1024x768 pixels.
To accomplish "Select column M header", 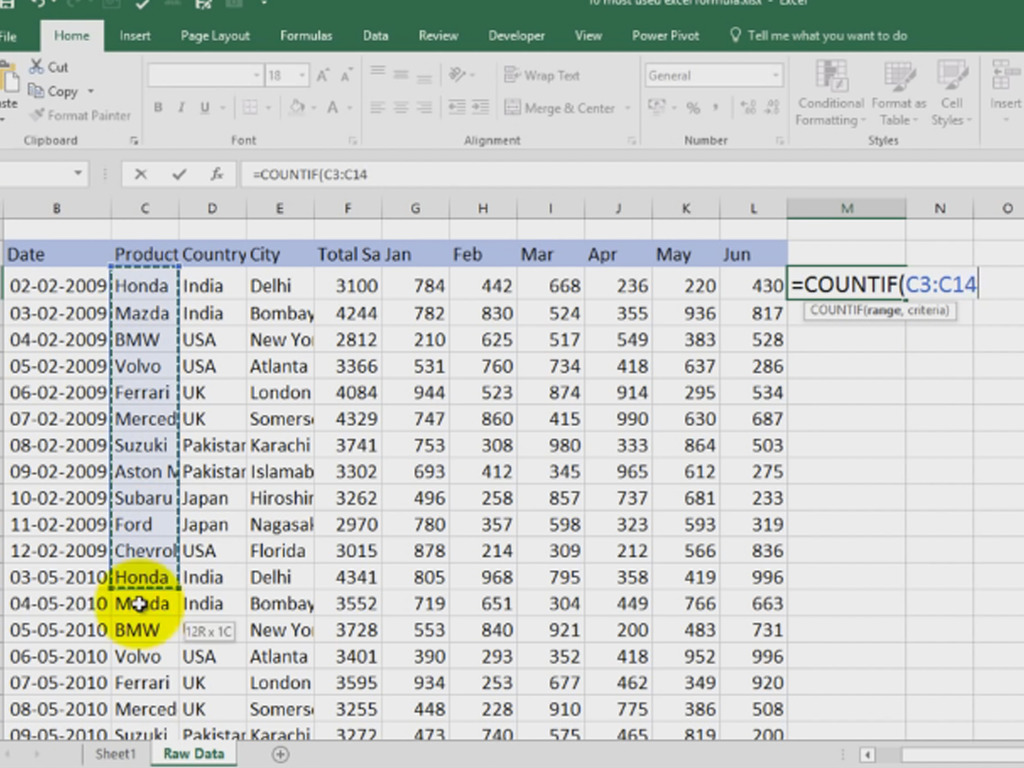I will click(x=846, y=208).
